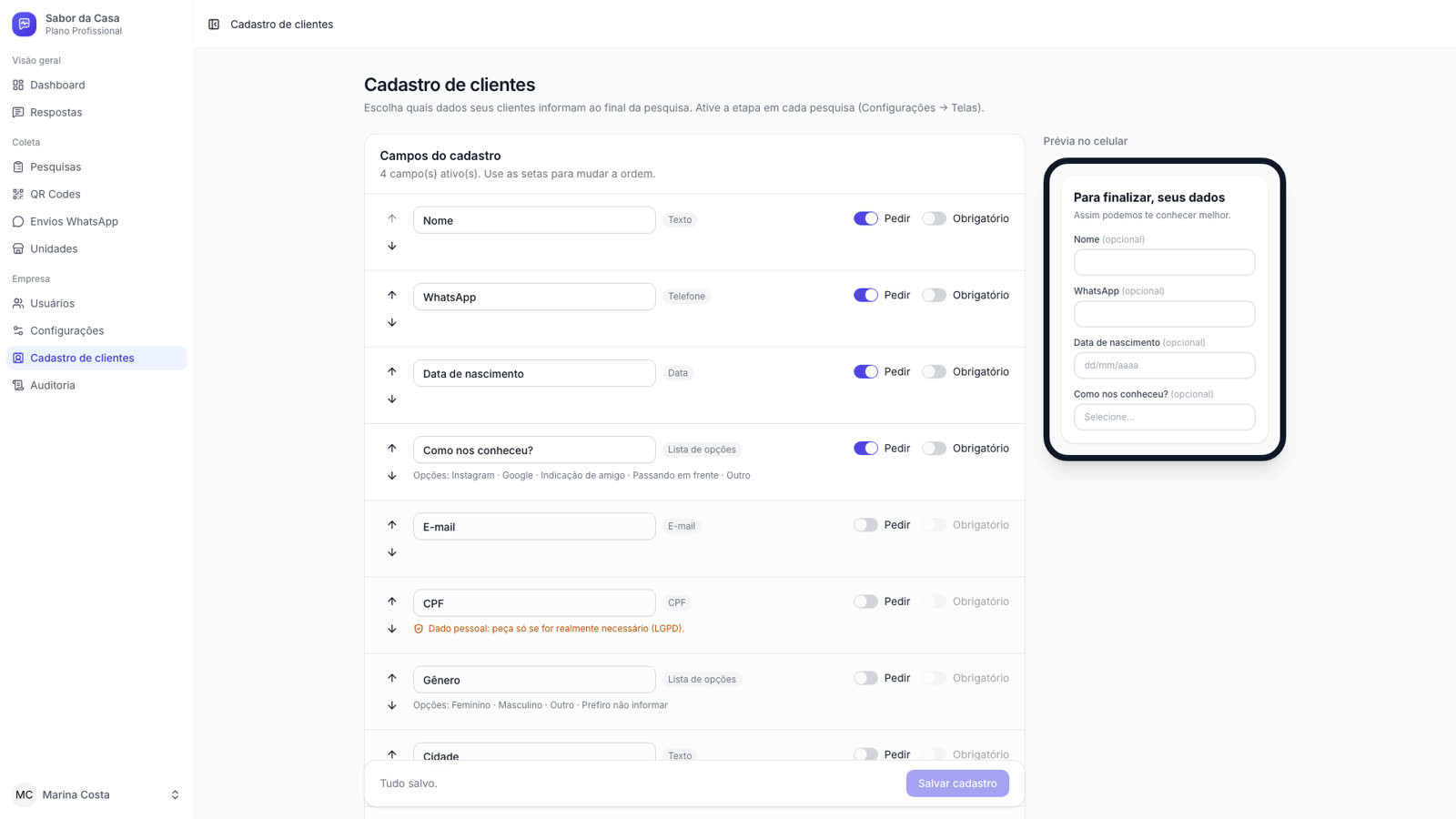Image resolution: width=1456 pixels, height=819 pixels.
Task: Expand Marina Costa account menu
Action: [96, 794]
